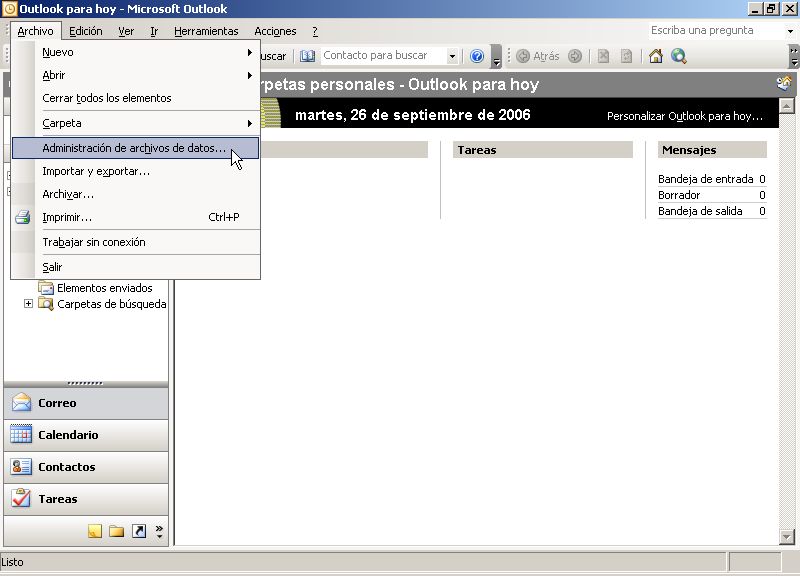Click the Atrás back button
Screen dimensions: 800x576
click(x=538, y=56)
